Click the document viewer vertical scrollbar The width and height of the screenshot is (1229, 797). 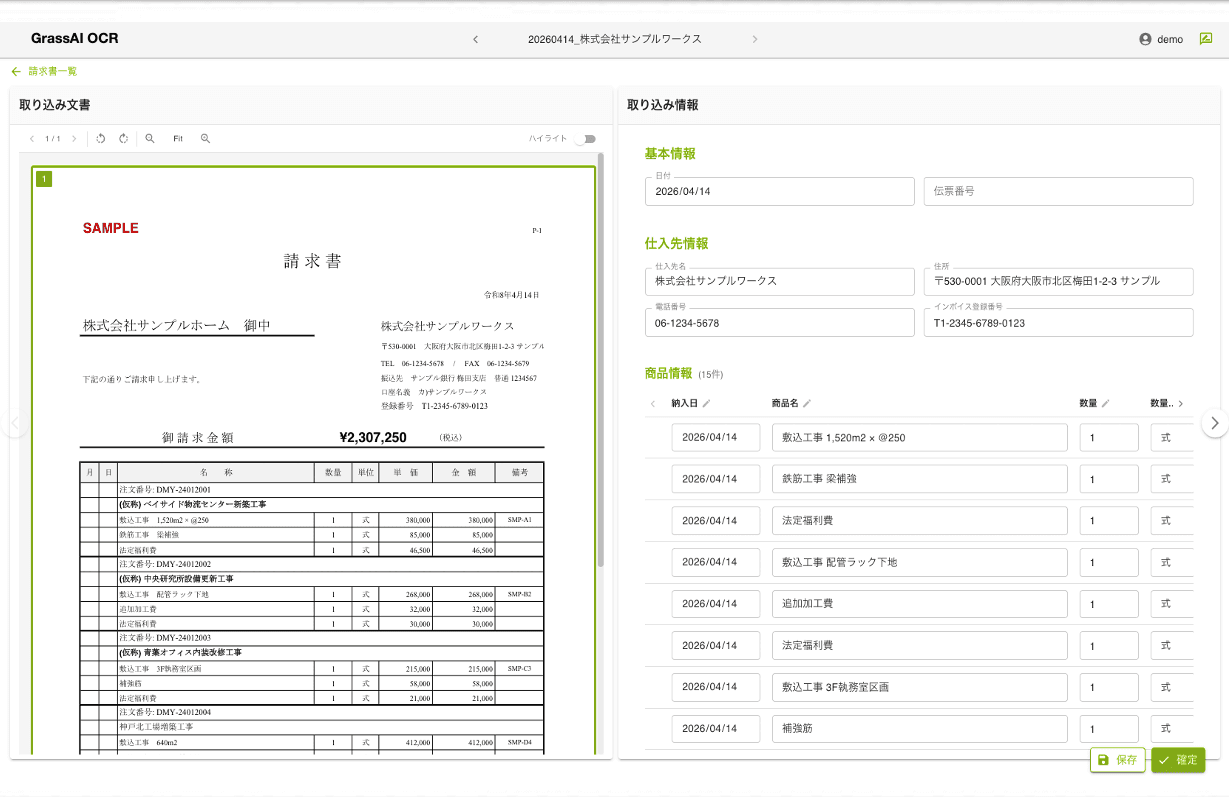(600, 360)
